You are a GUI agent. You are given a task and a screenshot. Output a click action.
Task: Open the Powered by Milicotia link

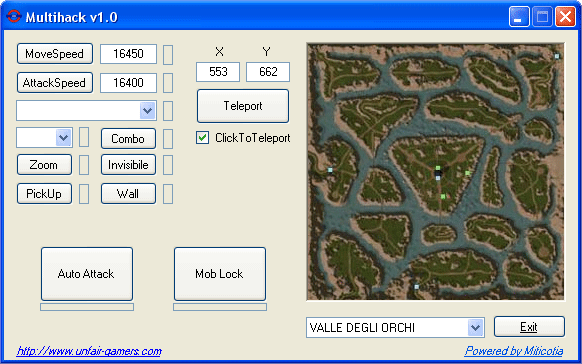pyautogui.click(x=514, y=351)
